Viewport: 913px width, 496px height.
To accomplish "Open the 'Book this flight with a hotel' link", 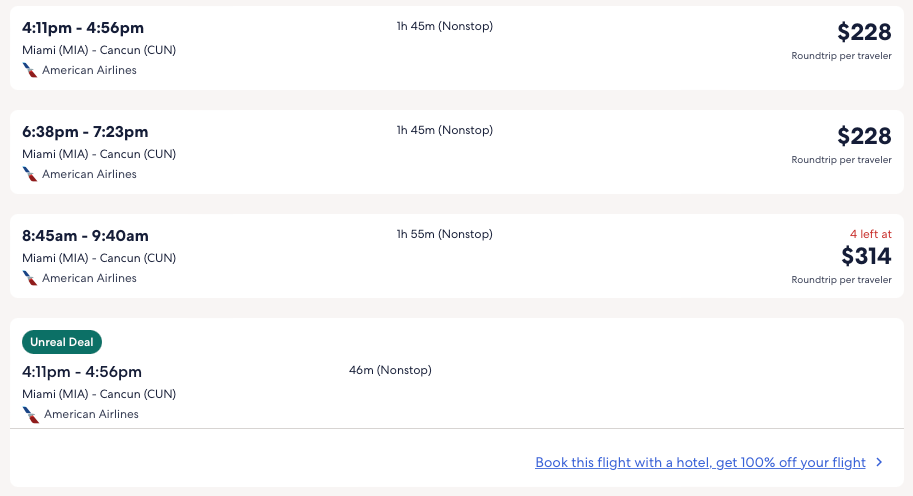I will (700, 462).
